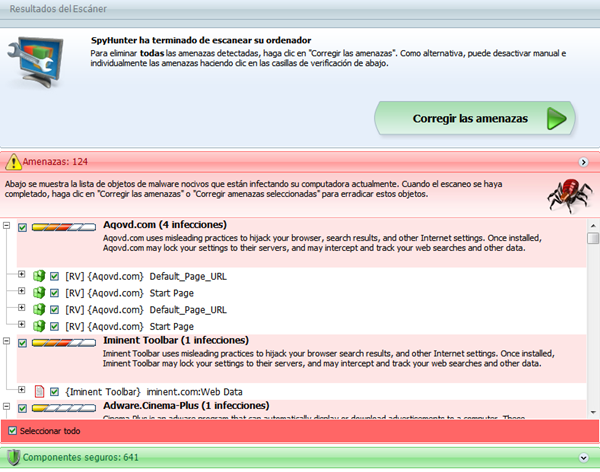Uncheck the iminent.com:Web Data checkbox
The image size is (600, 472).
54,392
